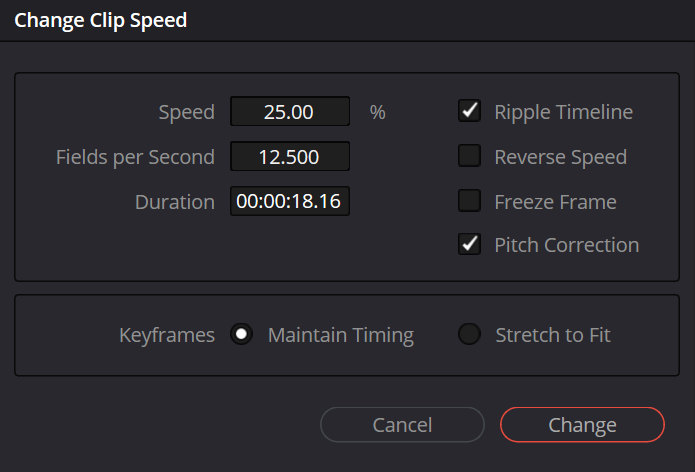The image size is (695, 472).
Task: Click the Fields per Second label
Action: point(135,157)
